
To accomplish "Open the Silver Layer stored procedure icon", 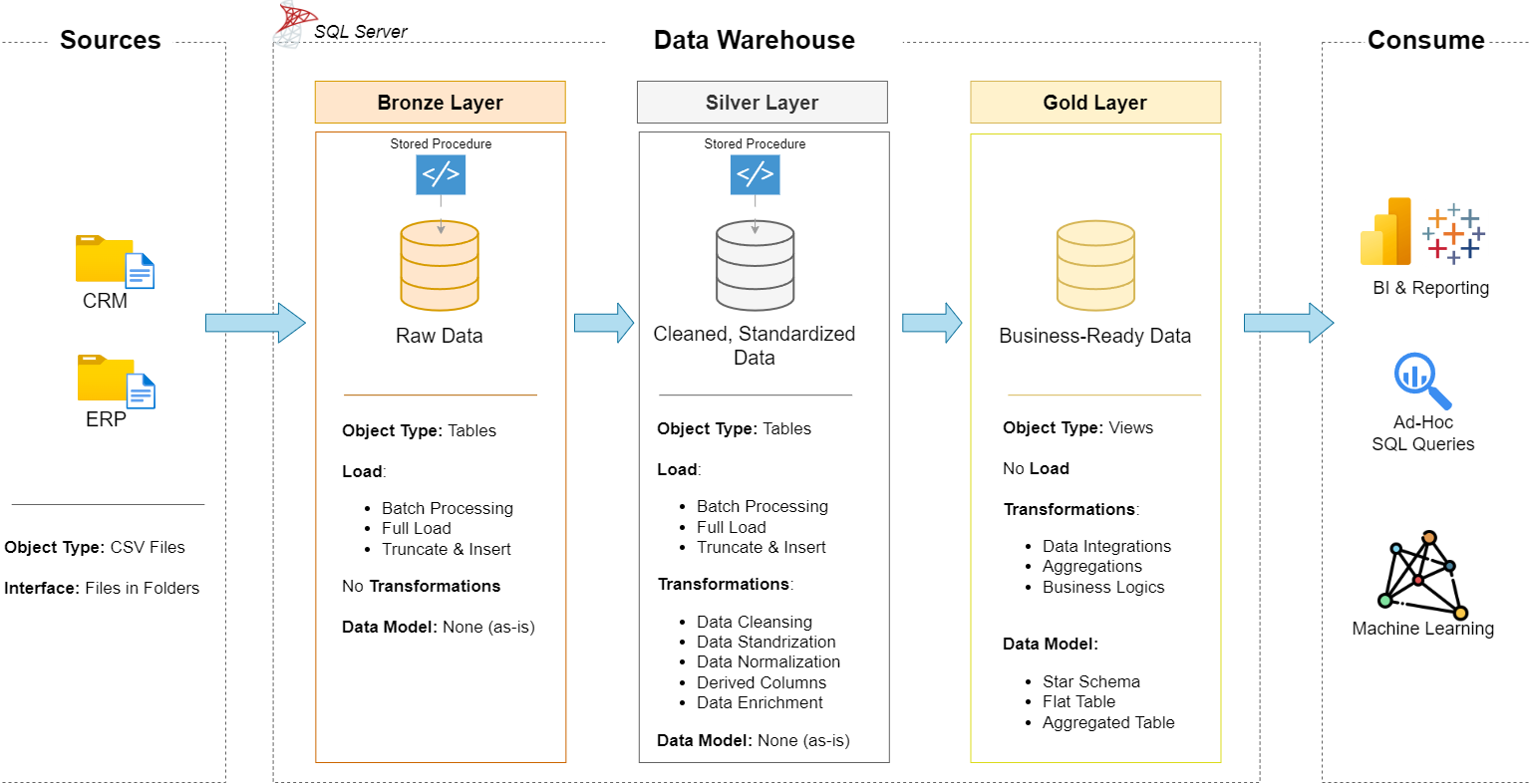I will coord(755,174).
